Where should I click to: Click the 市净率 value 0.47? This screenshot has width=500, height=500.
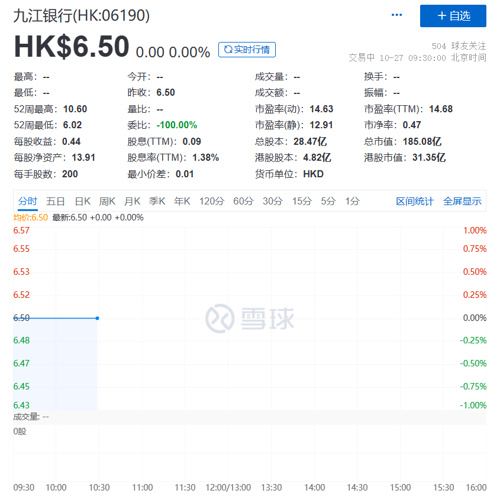point(412,125)
